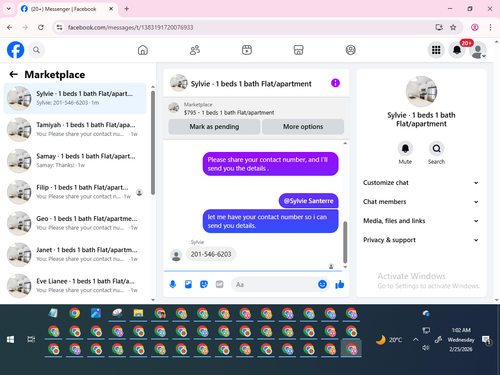The image size is (500, 375).
Task: Send a thumbs up like
Action: (x=340, y=284)
